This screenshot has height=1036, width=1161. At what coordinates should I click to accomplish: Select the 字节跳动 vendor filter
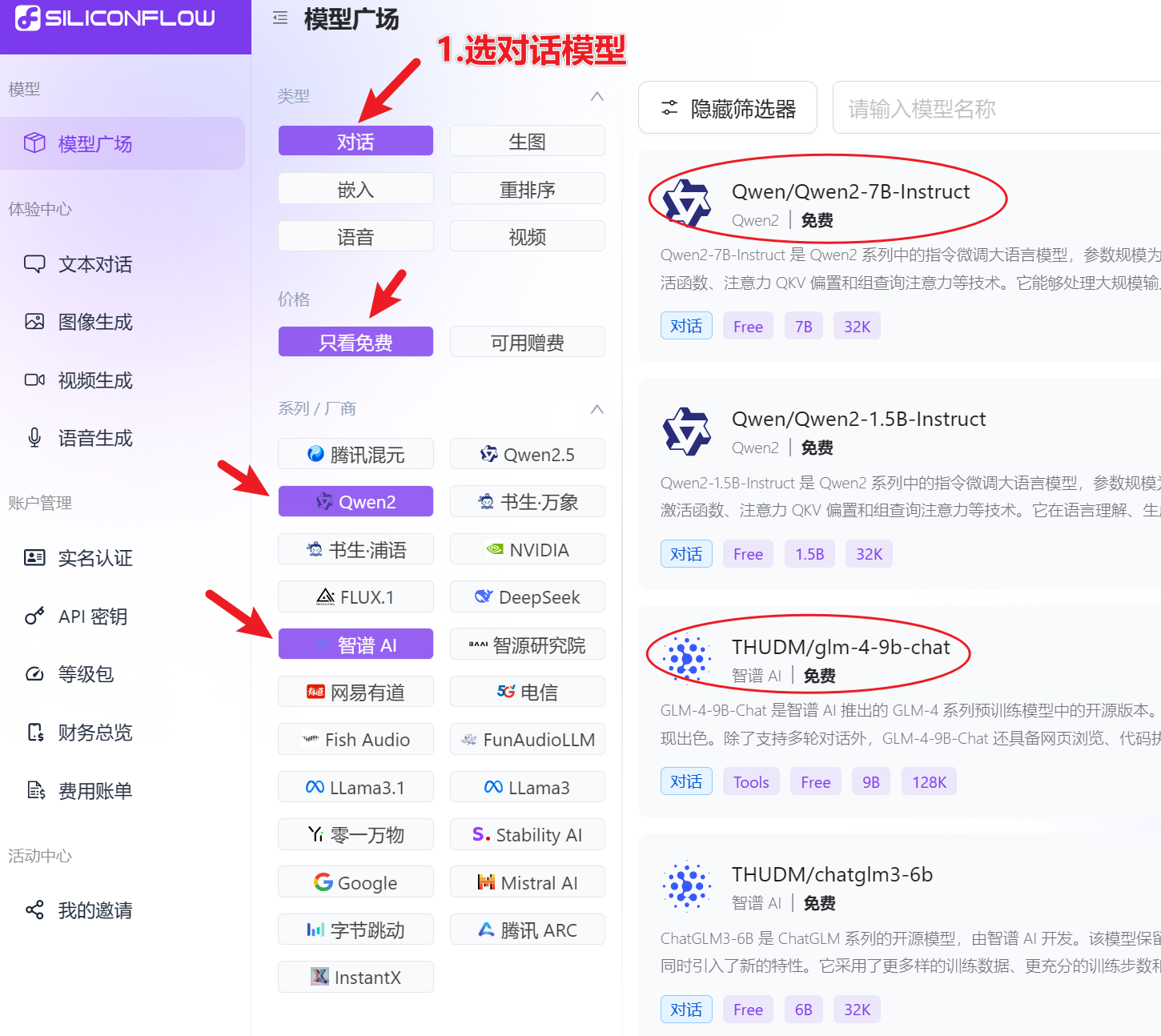356,930
